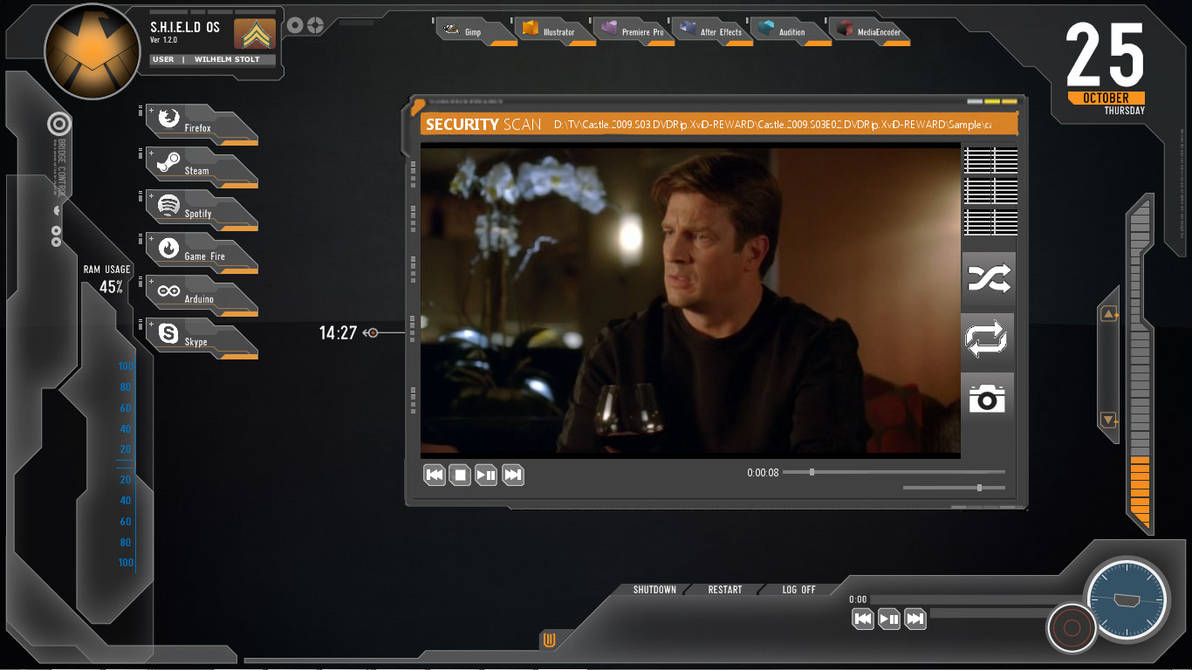
Task: Click the snapshot camera icon in the player
Action: (988, 398)
